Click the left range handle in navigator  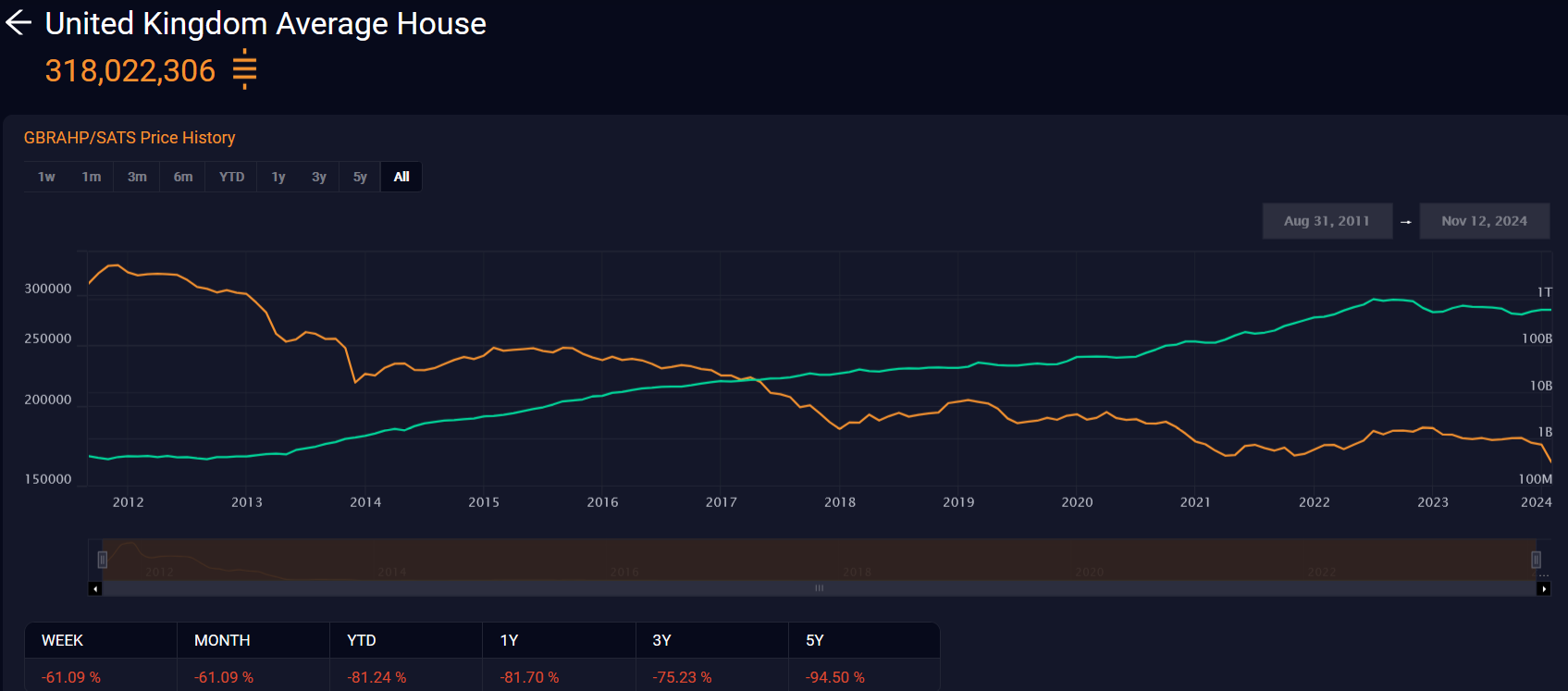pos(103,560)
